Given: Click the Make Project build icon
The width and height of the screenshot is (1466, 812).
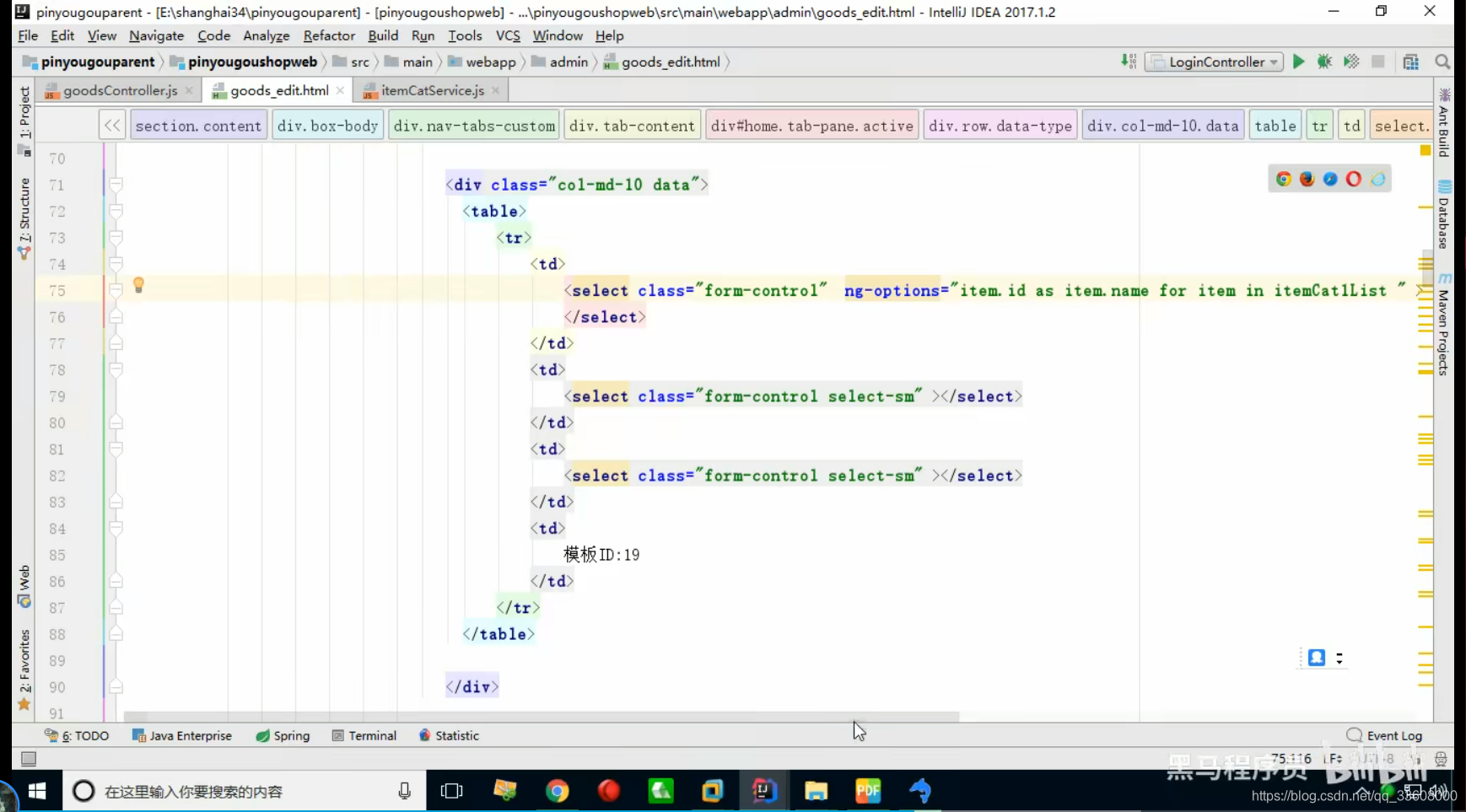Looking at the screenshot, I should [x=1129, y=62].
